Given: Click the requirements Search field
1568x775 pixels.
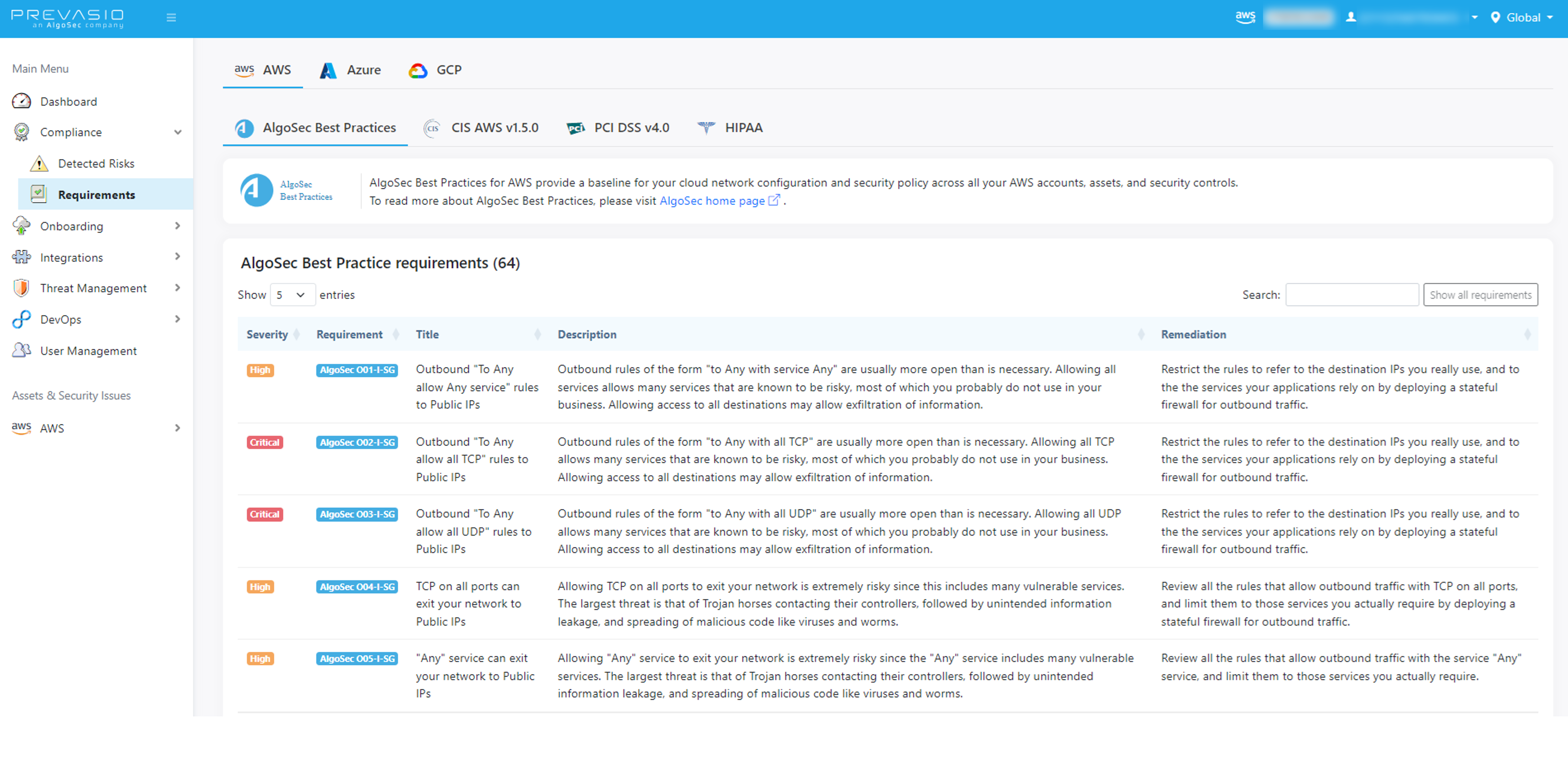Looking at the screenshot, I should [1351, 295].
